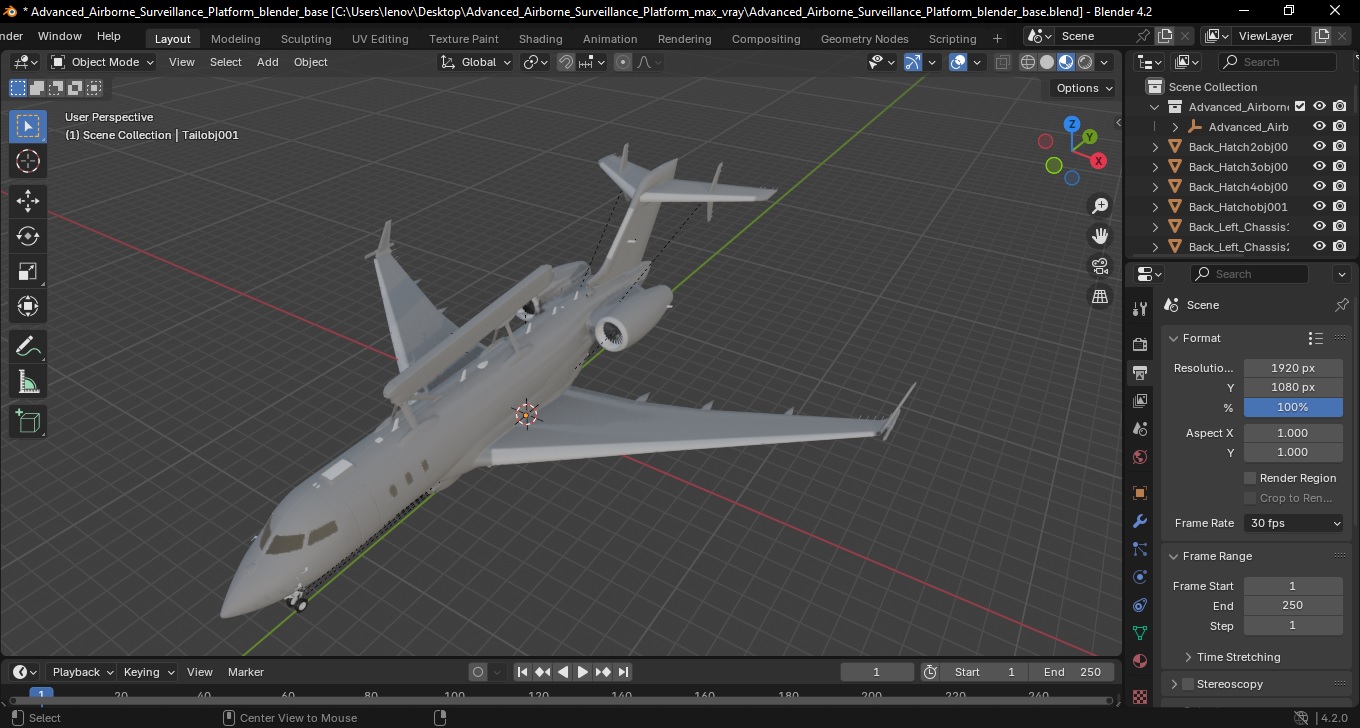The width and height of the screenshot is (1360, 728).
Task: Toggle proportional editing button
Action: coord(623,62)
